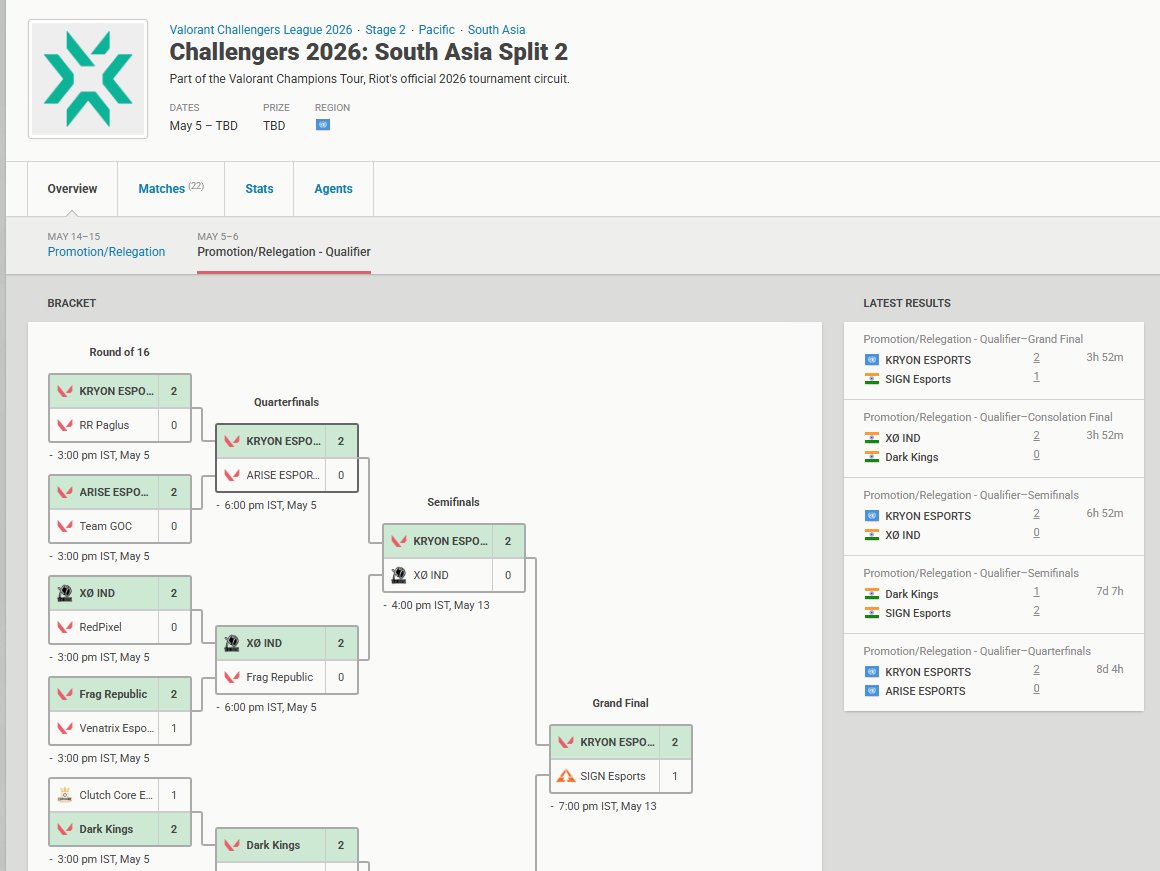1160x871 pixels.
Task: Click Dark Kings logo in Round of 16
Action: 65,829
